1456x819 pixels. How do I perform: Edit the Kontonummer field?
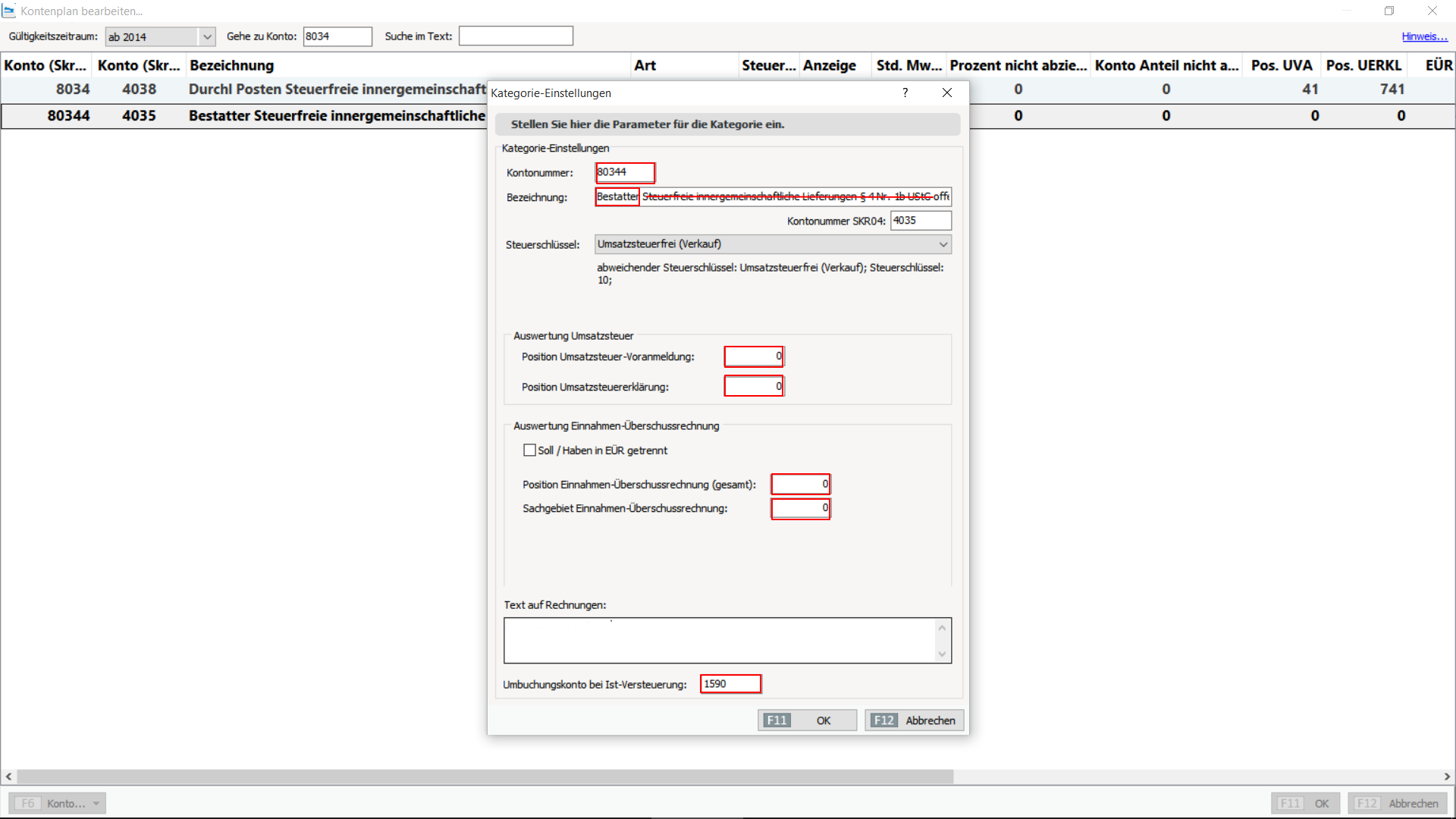[x=625, y=172]
